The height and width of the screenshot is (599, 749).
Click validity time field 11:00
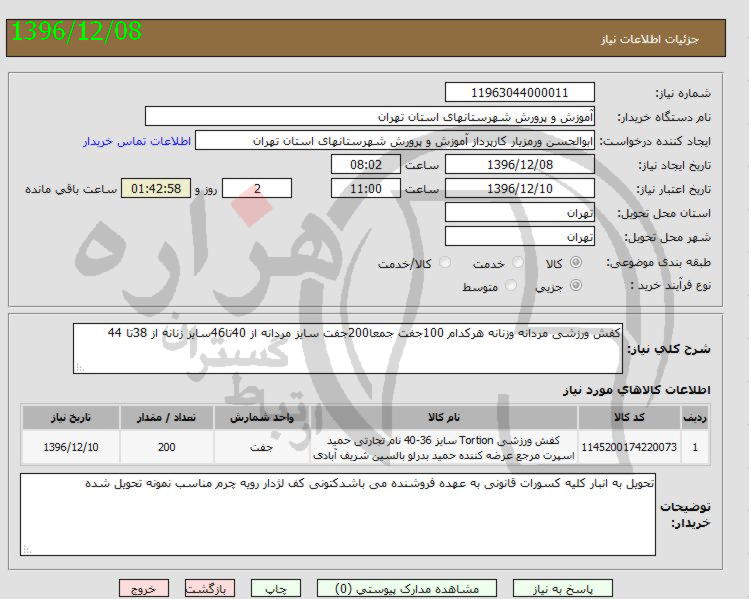(x=366, y=188)
